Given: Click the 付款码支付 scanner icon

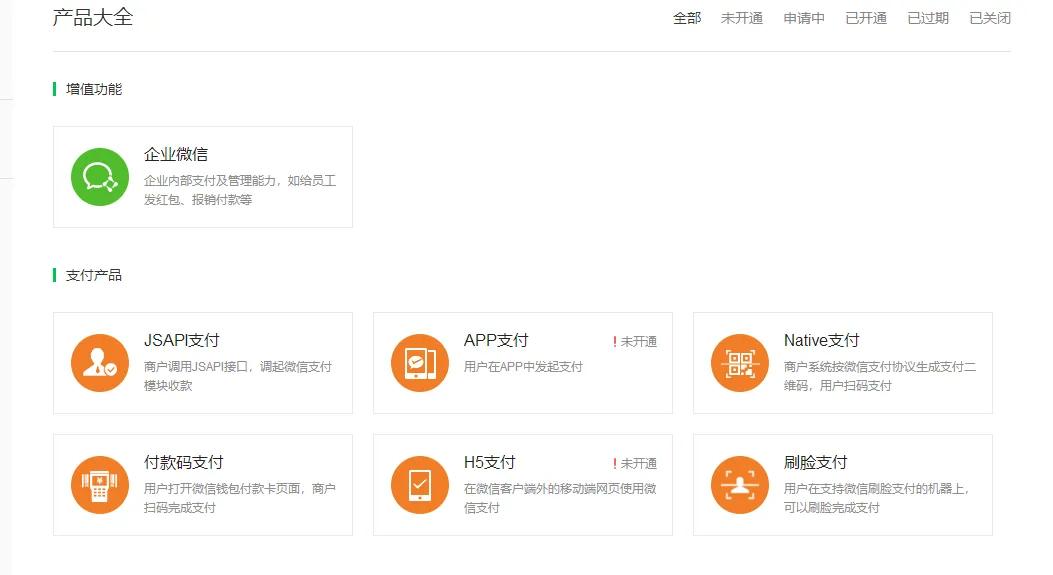Looking at the screenshot, I should (x=100, y=485).
